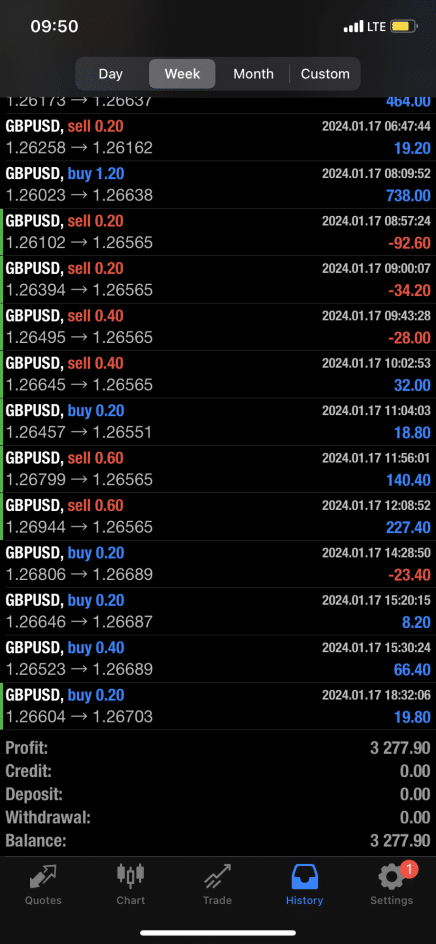Select the Week period filter

182,74
